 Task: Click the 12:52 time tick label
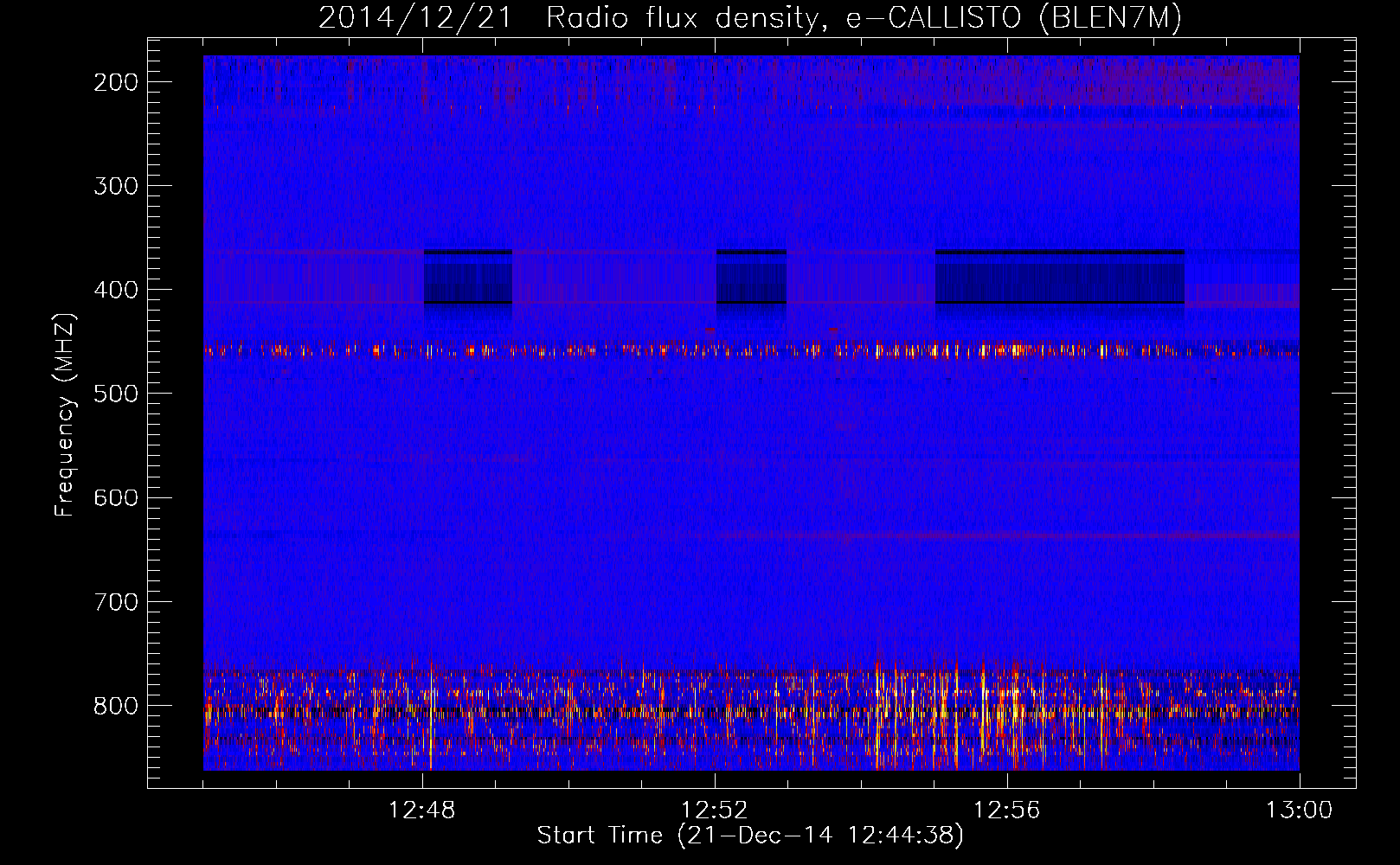[x=715, y=811]
